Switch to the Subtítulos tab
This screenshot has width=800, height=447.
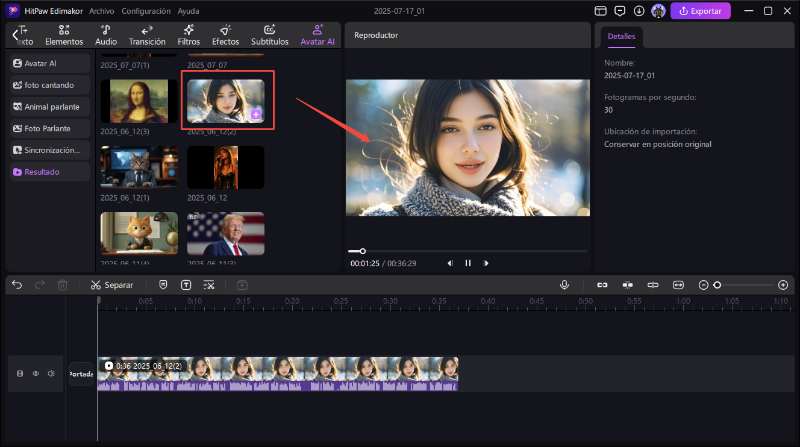(x=270, y=35)
